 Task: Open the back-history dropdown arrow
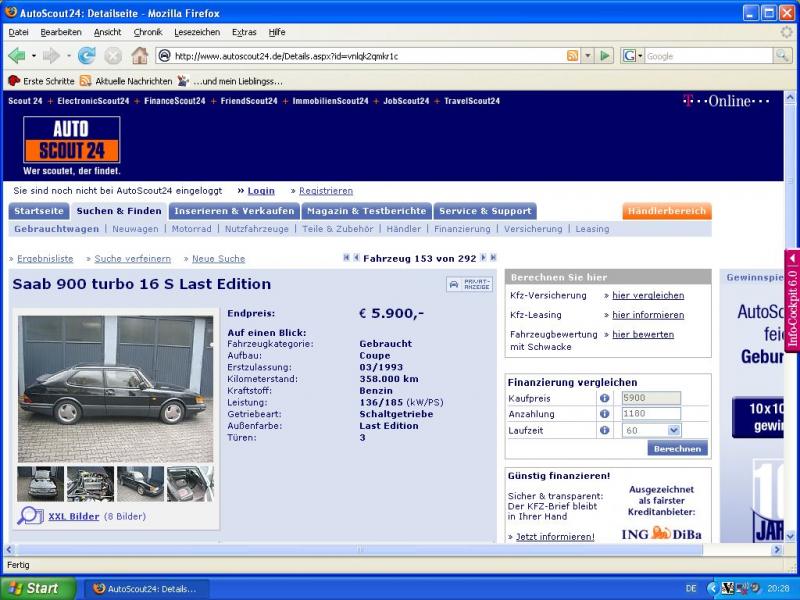point(34,56)
